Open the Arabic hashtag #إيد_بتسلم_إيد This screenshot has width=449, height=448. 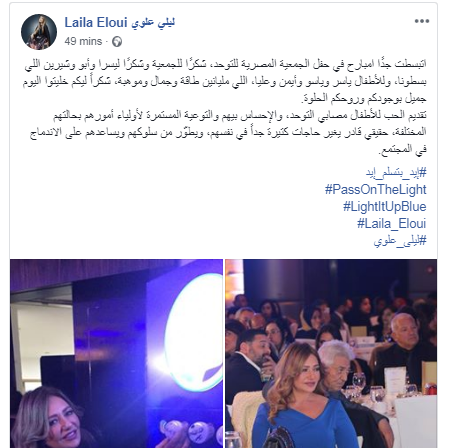[x=396, y=172]
